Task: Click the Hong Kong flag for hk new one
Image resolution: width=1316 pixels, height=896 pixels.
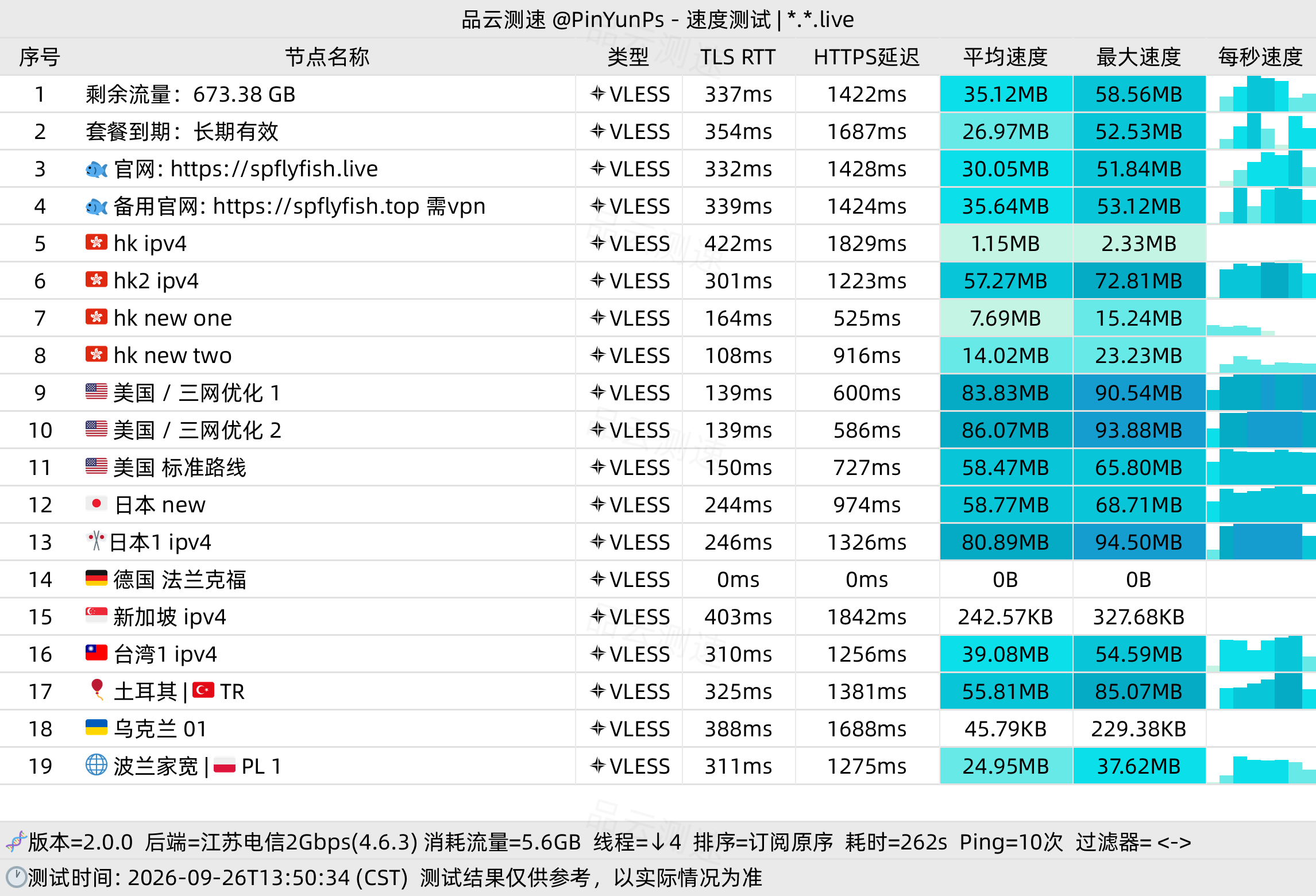Action: click(x=97, y=318)
